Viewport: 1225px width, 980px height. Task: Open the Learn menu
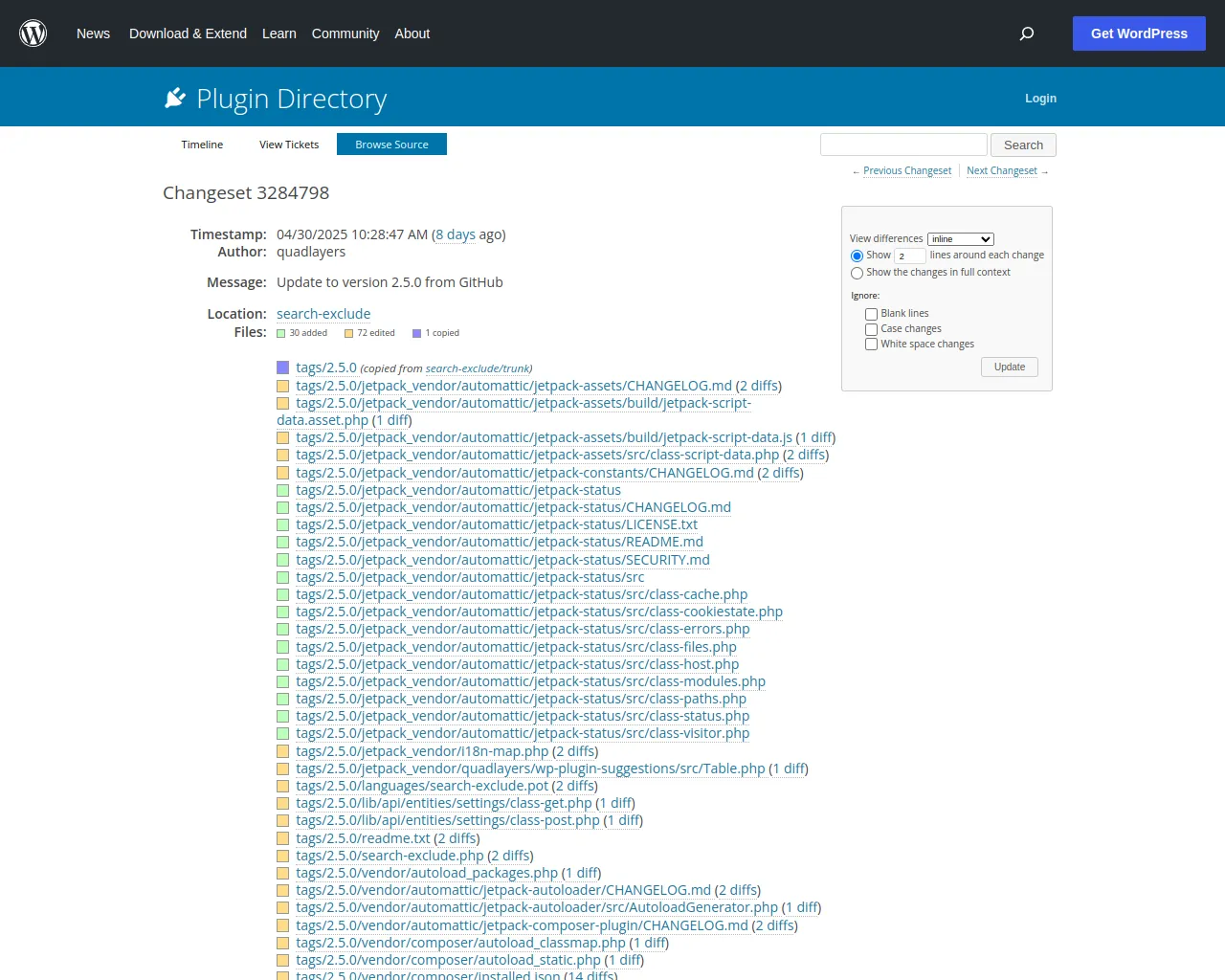point(279,33)
